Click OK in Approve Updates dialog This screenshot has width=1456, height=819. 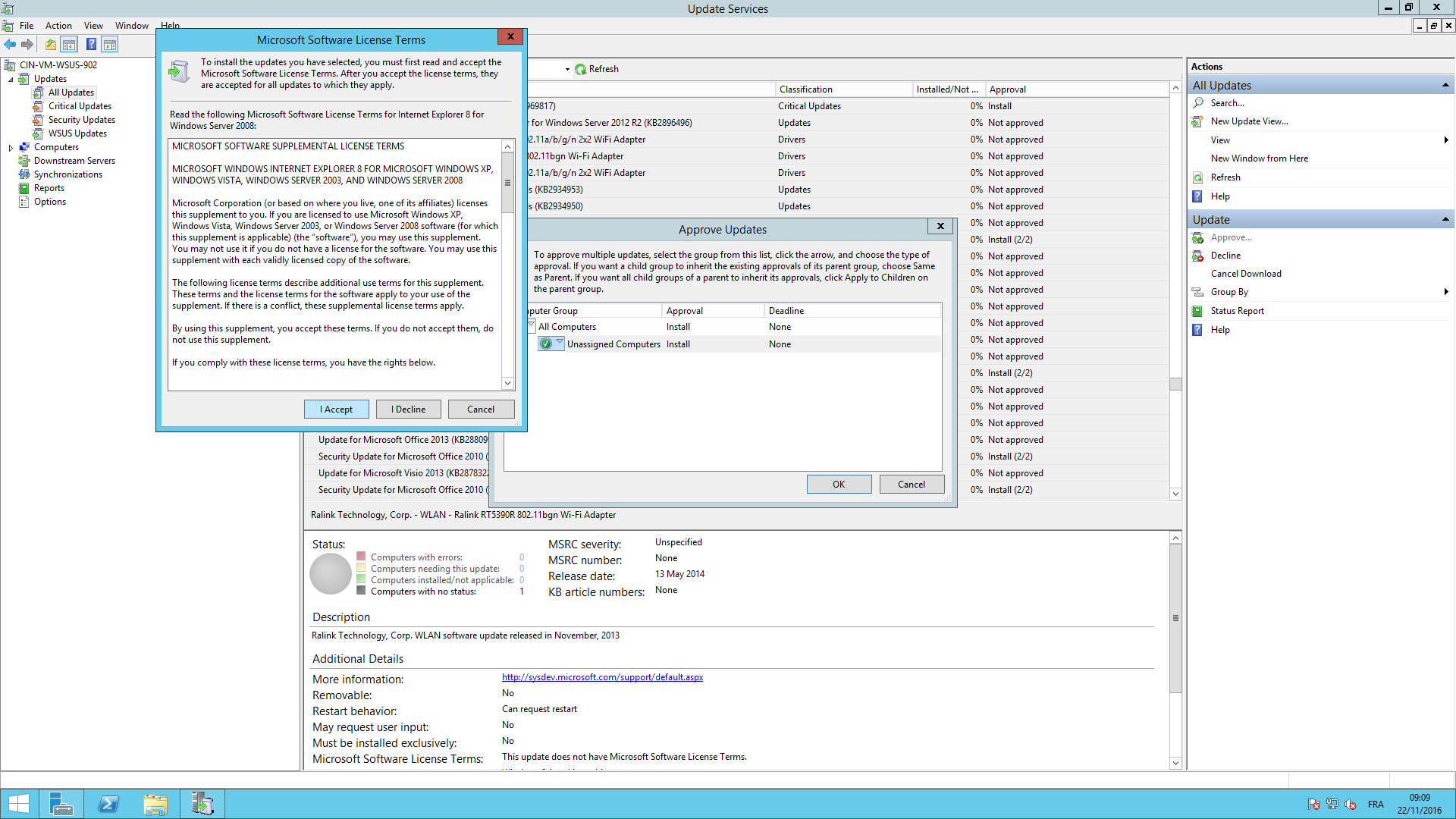pyautogui.click(x=839, y=485)
